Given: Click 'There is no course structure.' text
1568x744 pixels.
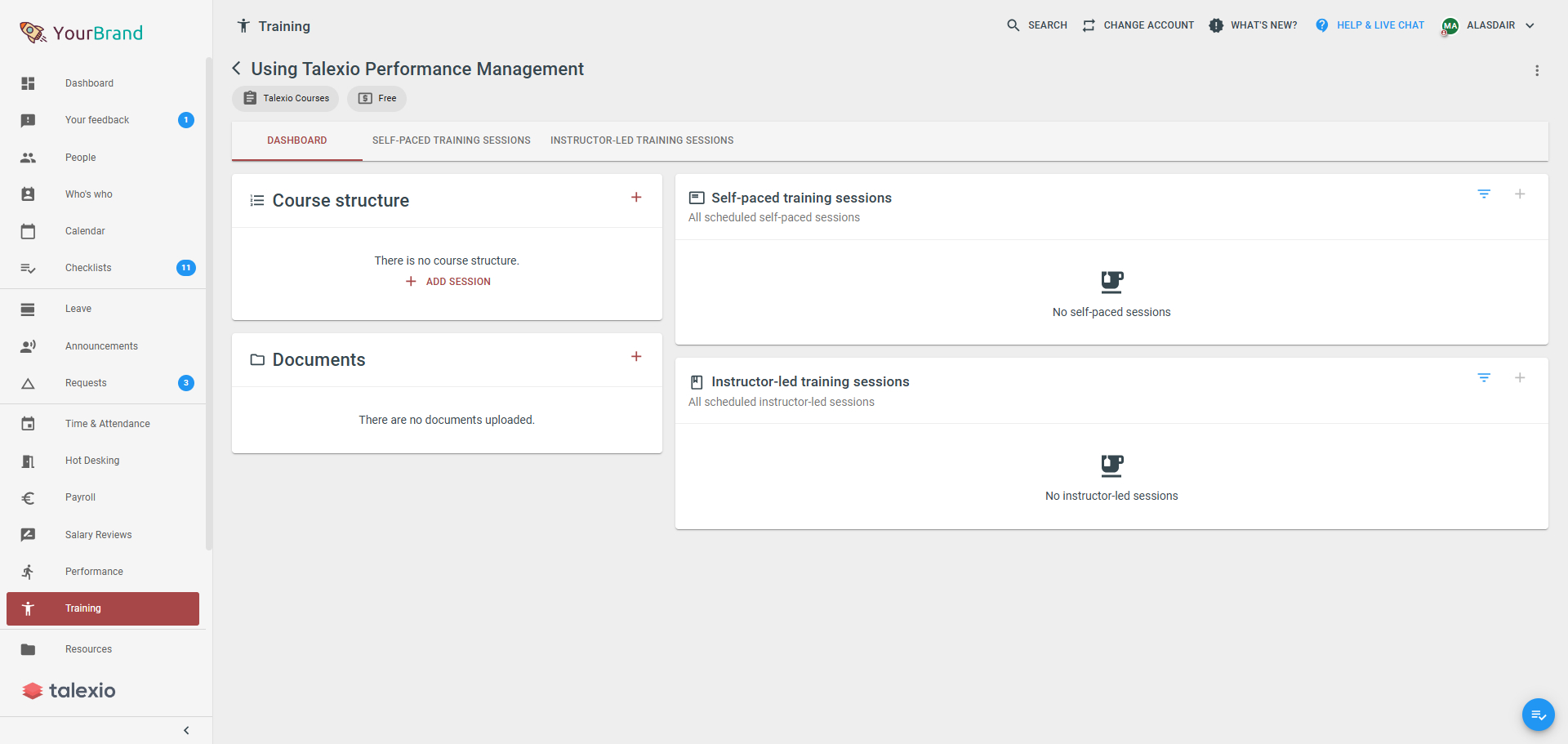Looking at the screenshot, I should [447, 261].
